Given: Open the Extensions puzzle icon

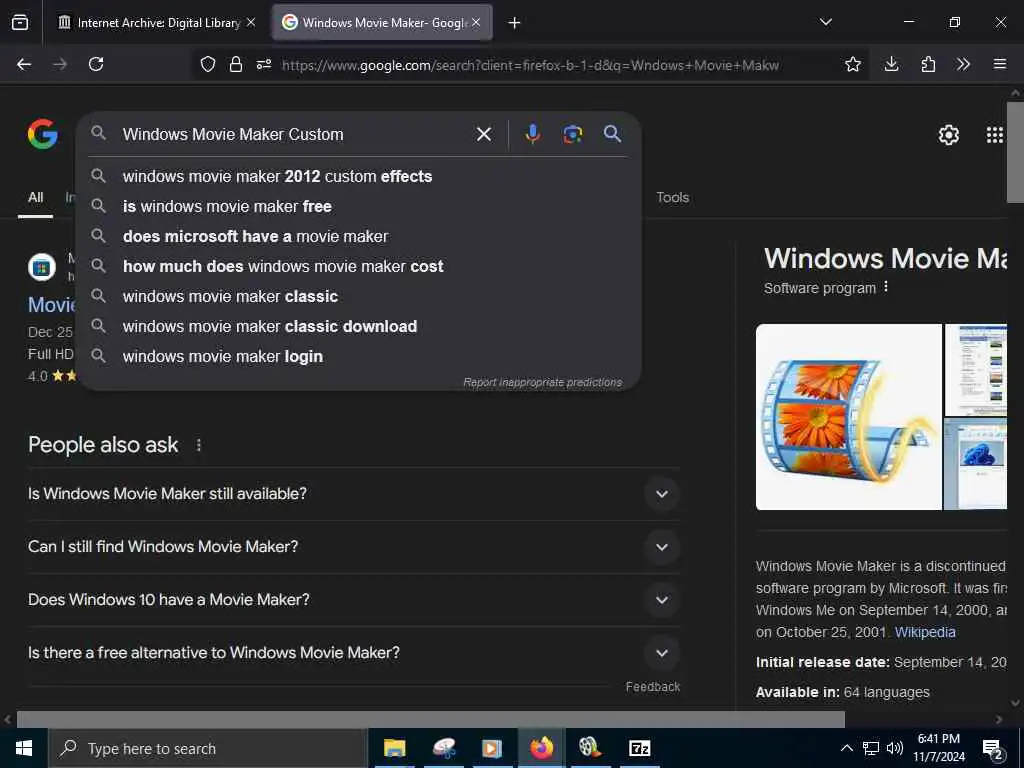Looking at the screenshot, I should 928,64.
